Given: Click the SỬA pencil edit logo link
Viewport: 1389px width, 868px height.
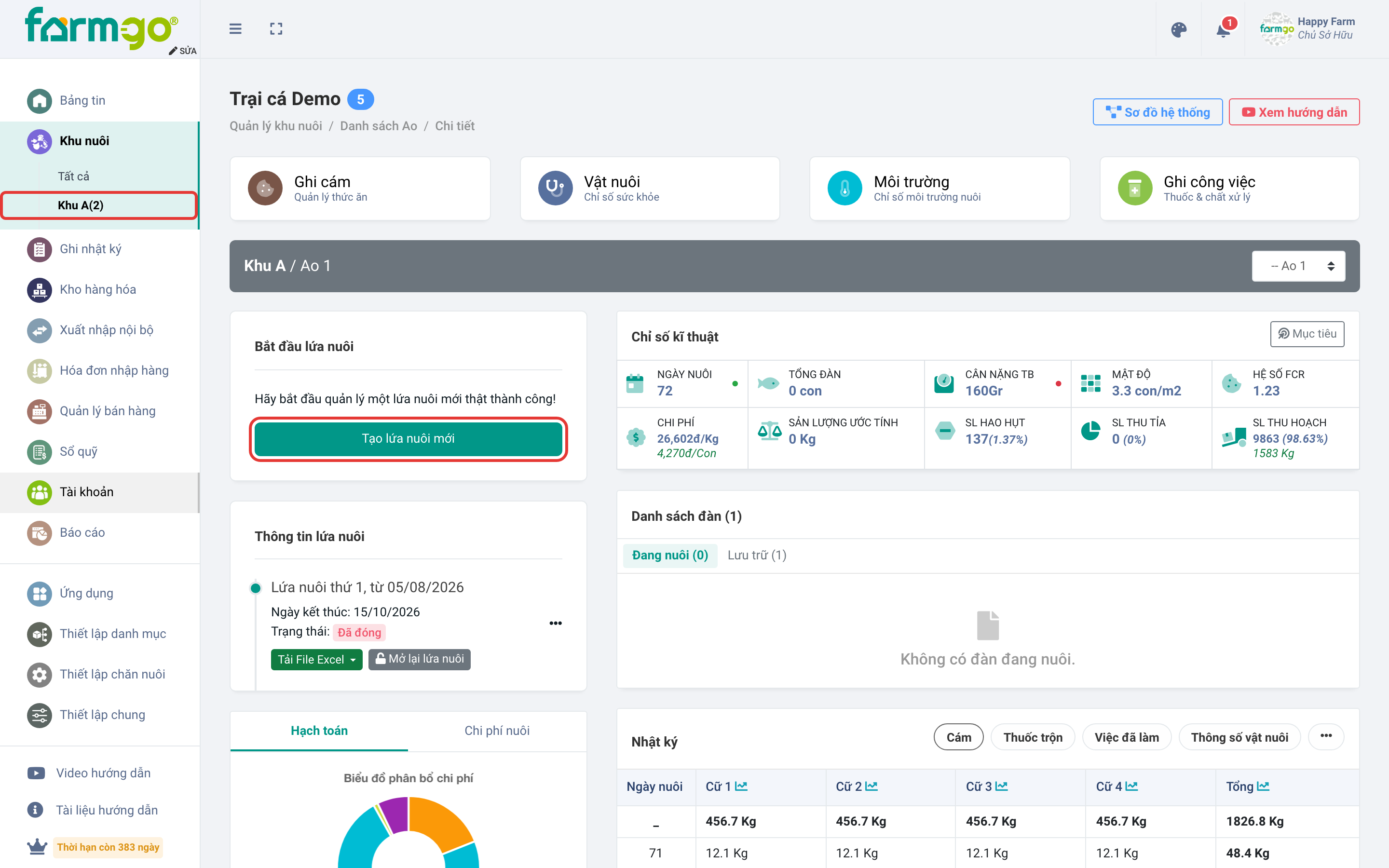Looking at the screenshot, I should pyautogui.click(x=182, y=51).
